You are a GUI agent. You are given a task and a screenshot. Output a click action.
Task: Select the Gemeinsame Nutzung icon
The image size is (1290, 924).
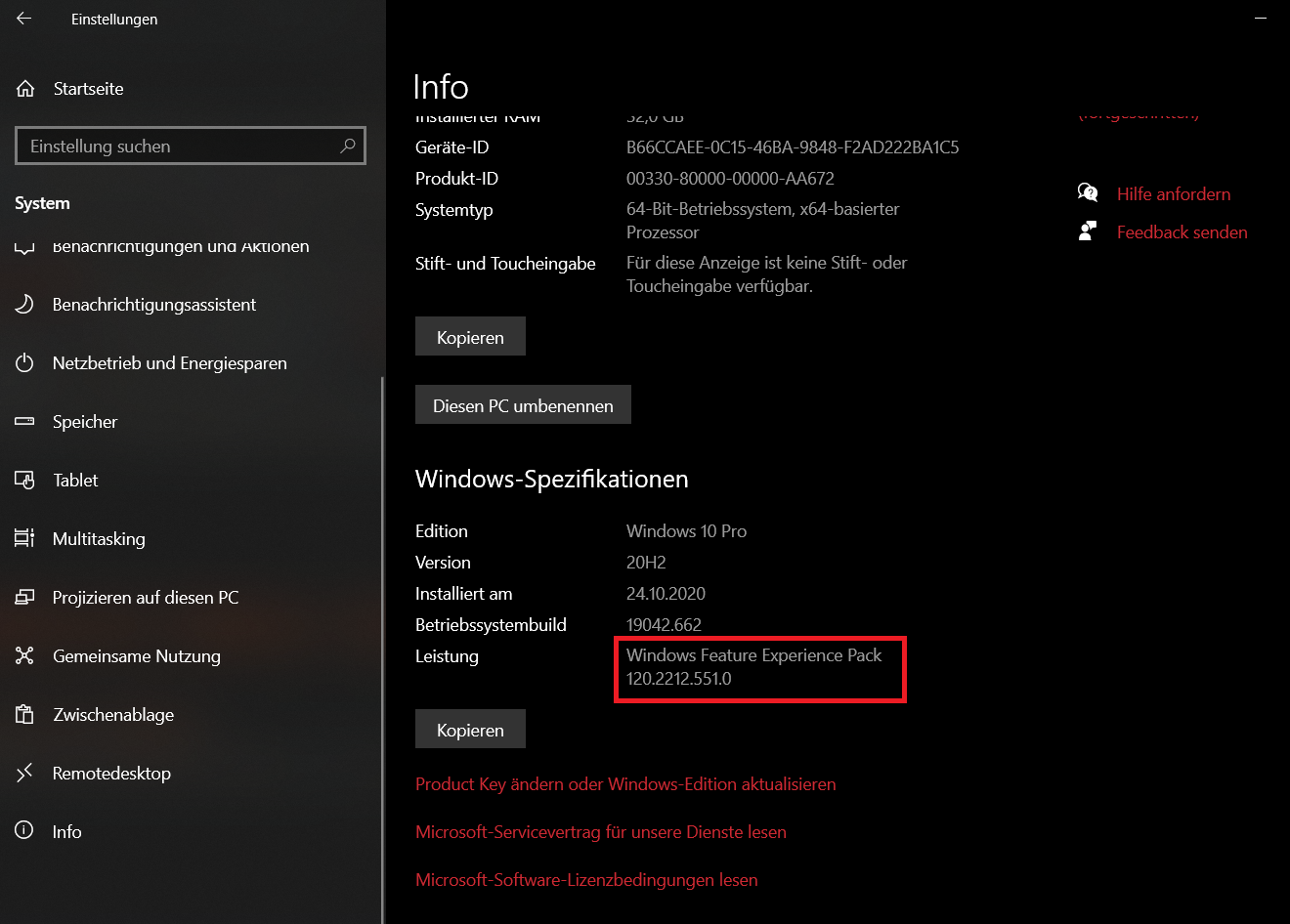pyautogui.click(x=24, y=656)
